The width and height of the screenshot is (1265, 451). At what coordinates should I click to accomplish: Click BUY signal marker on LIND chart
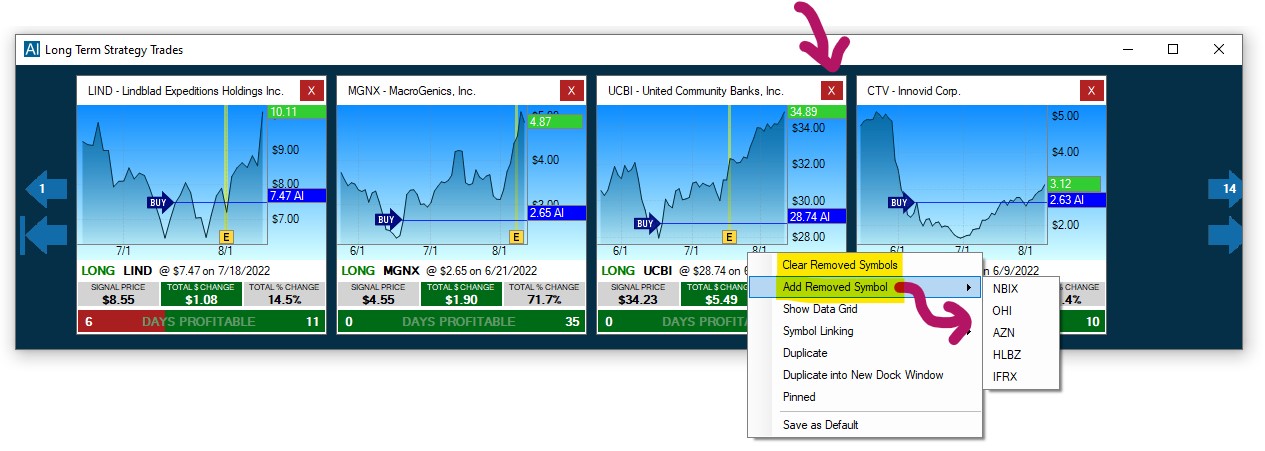click(x=159, y=203)
